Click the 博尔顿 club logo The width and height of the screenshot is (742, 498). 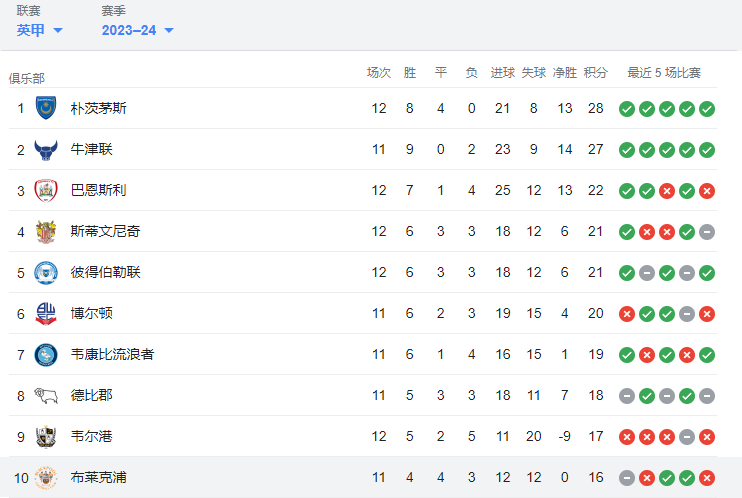tap(46, 314)
